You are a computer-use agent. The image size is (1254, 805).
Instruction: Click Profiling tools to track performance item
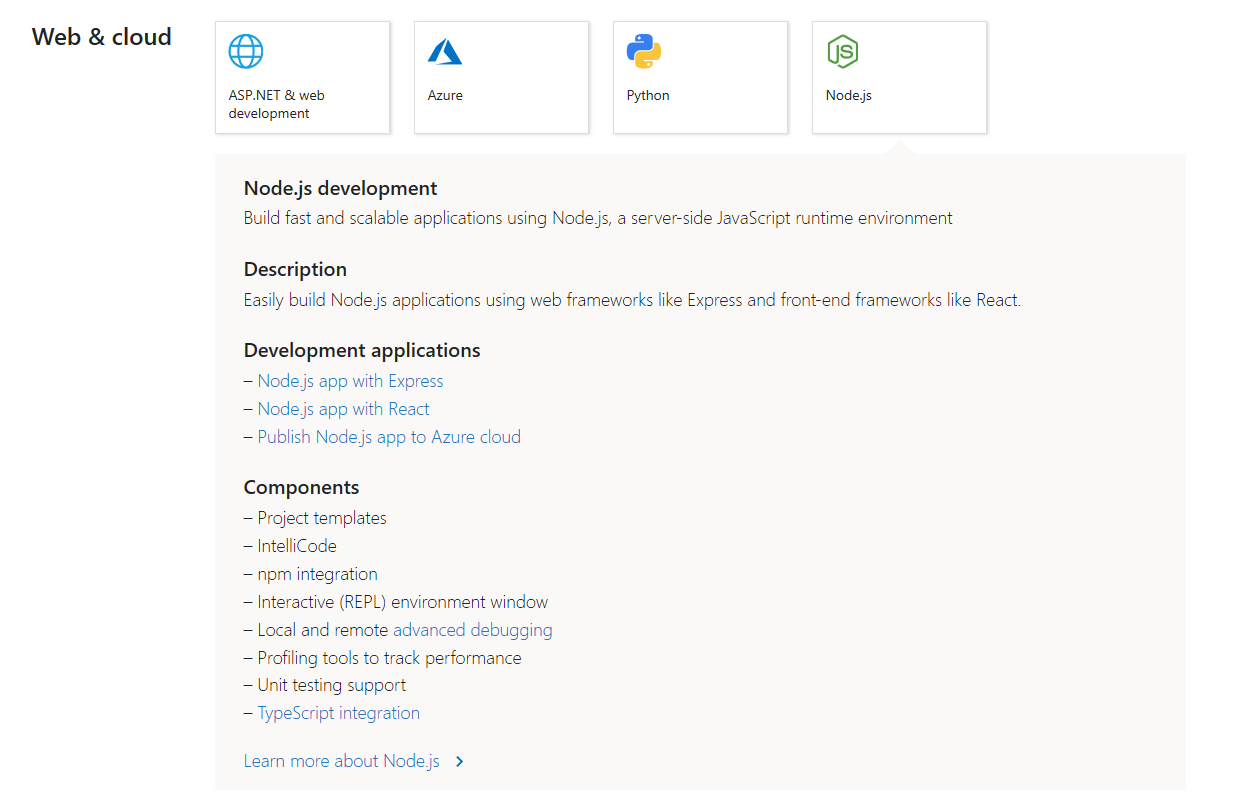pos(389,658)
